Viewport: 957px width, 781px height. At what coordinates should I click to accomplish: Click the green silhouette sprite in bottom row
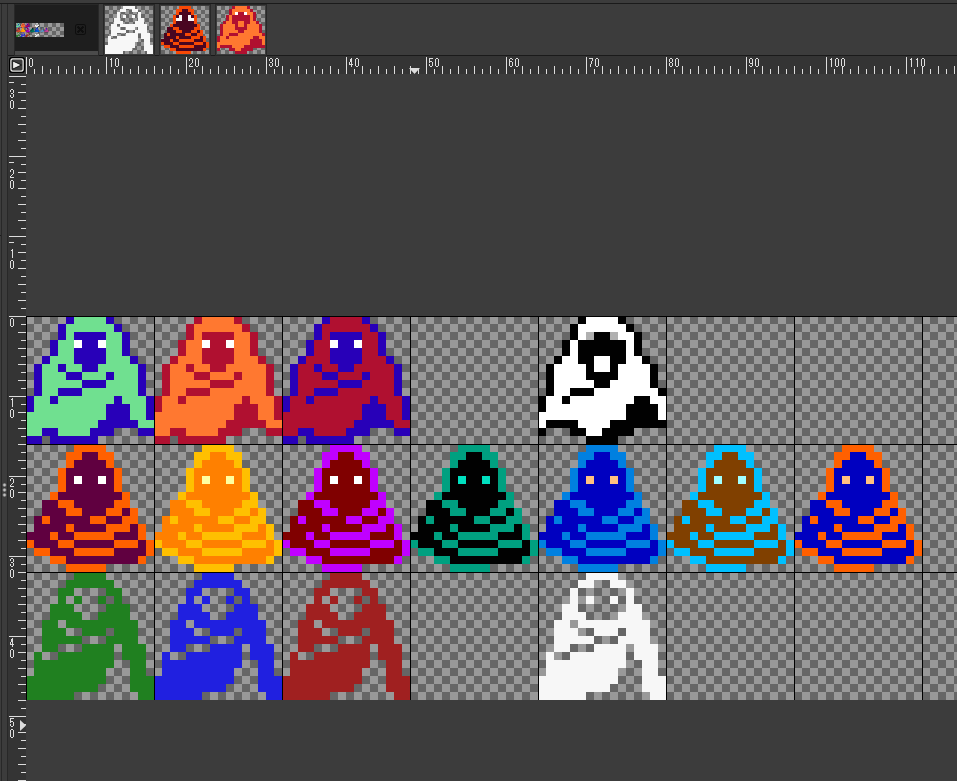90,636
